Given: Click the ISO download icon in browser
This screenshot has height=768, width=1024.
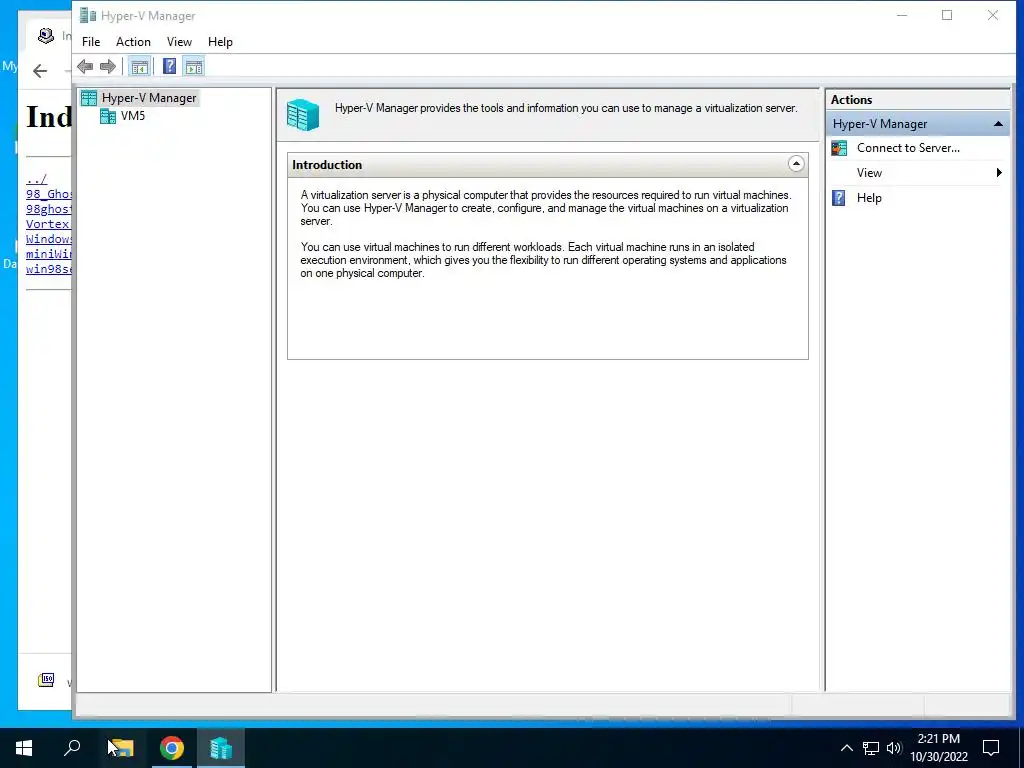Looking at the screenshot, I should point(46,680).
